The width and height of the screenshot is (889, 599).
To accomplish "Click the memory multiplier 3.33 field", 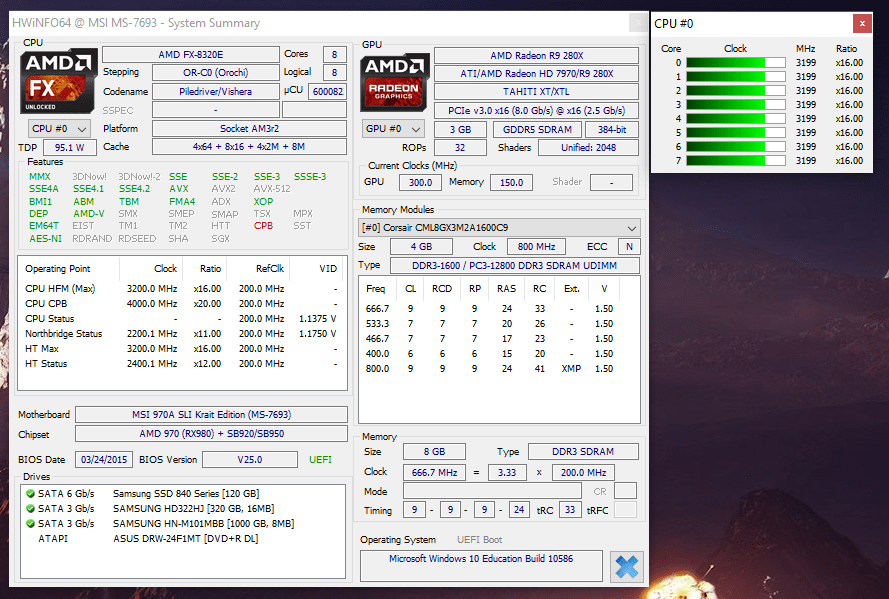I will [x=507, y=473].
